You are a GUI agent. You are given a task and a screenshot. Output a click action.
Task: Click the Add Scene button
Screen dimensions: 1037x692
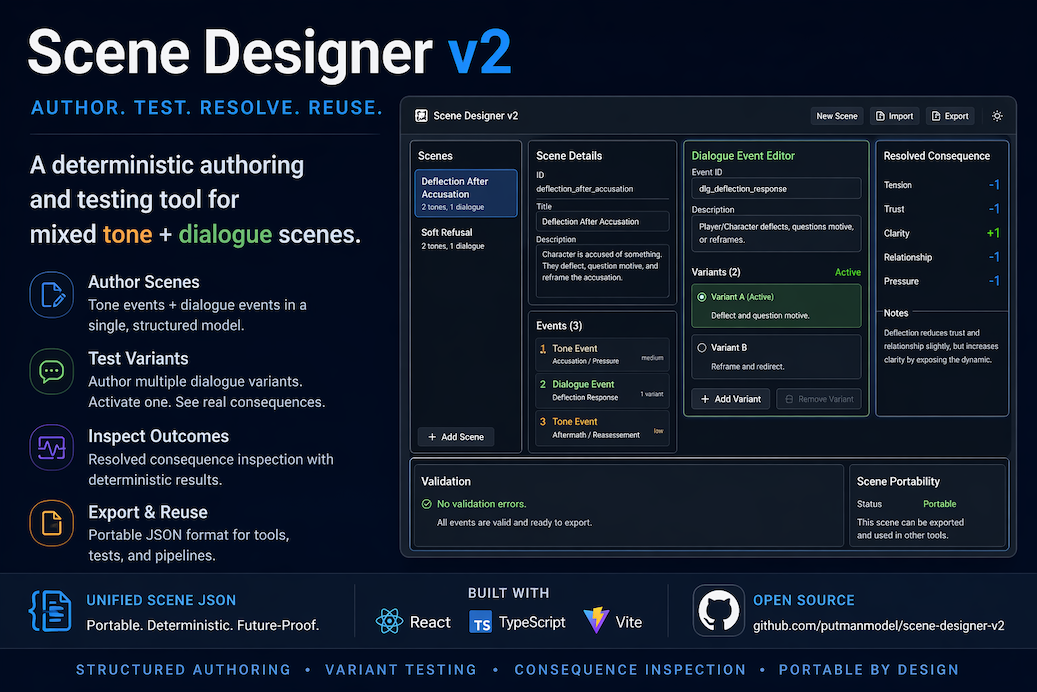[x=456, y=437]
